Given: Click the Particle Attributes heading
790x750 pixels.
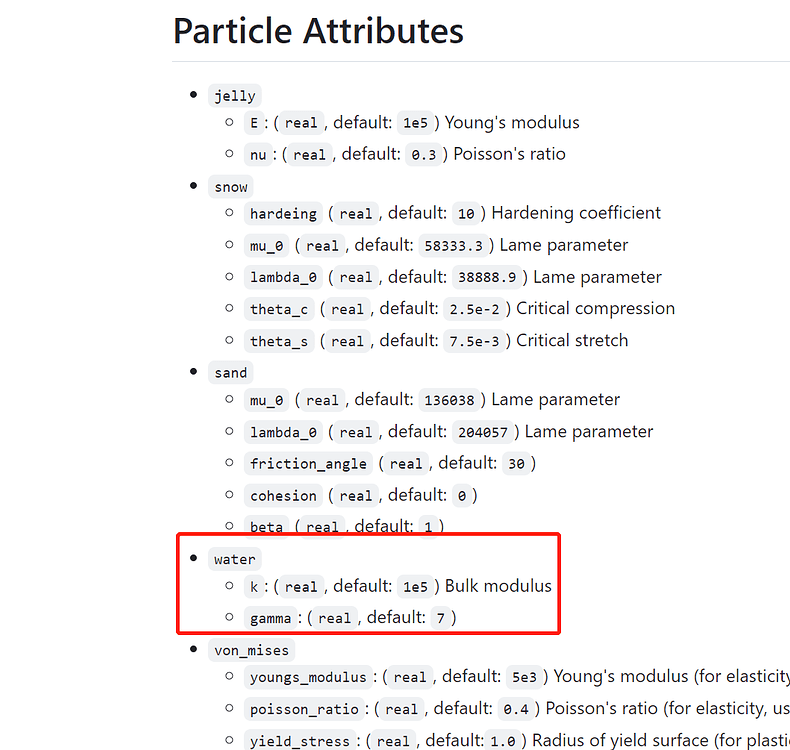Looking at the screenshot, I should 318,31.
